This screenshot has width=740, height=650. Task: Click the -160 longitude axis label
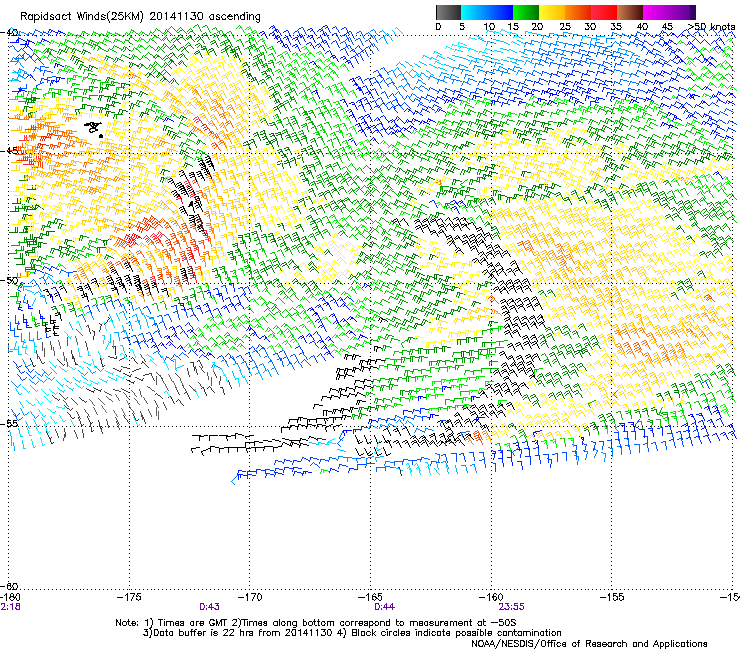click(491, 597)
